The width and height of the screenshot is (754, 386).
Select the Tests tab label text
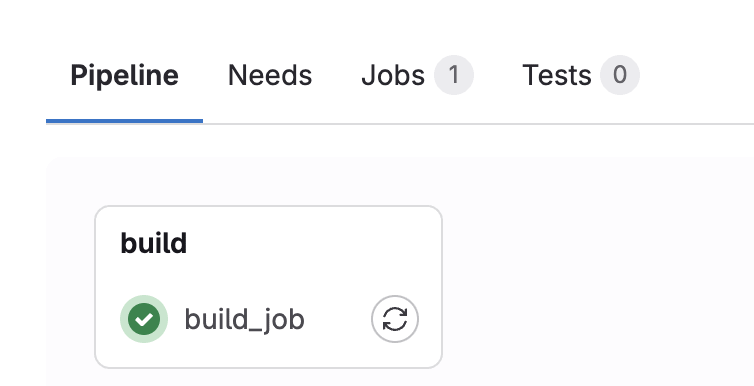(x=557, y=75)
